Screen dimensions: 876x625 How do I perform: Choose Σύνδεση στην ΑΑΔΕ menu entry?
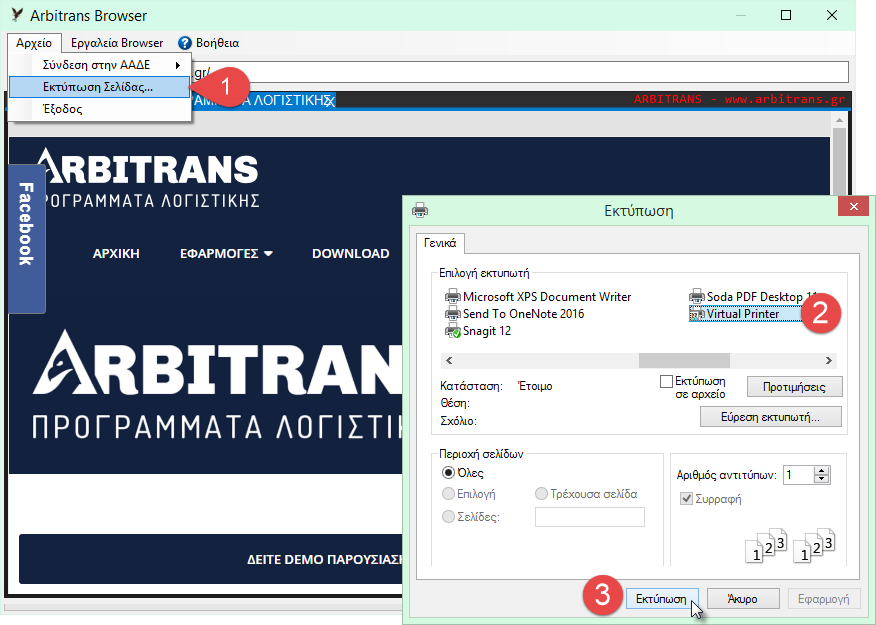[x=99, y=65]
